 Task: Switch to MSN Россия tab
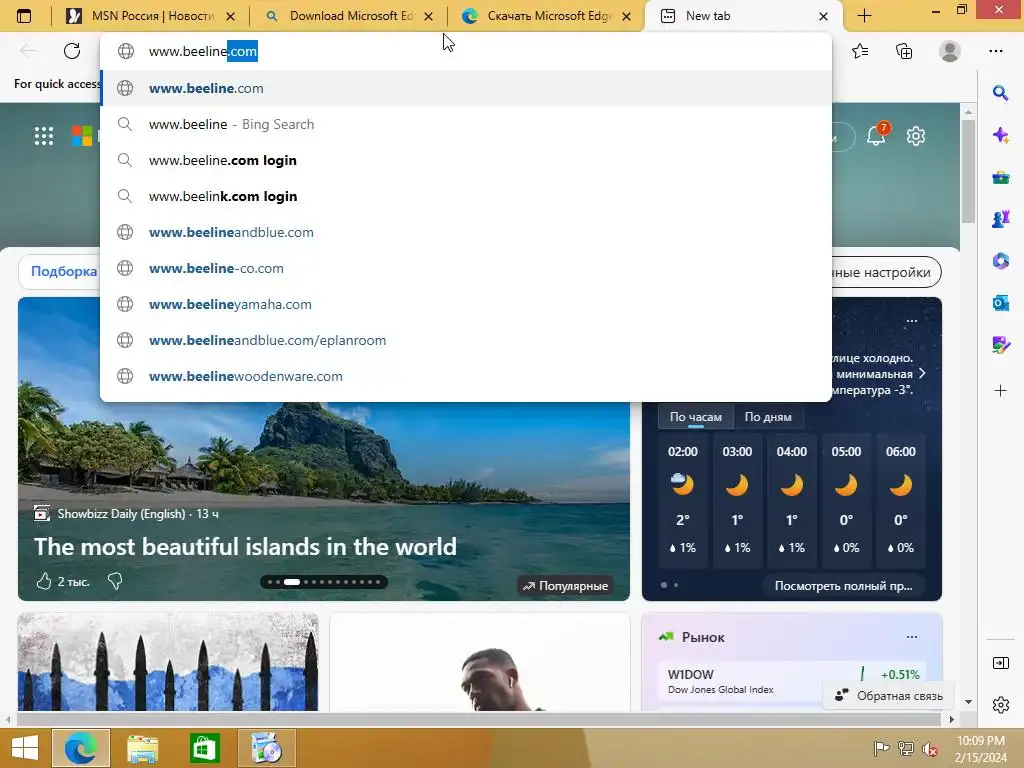click(x=153, y=16)
